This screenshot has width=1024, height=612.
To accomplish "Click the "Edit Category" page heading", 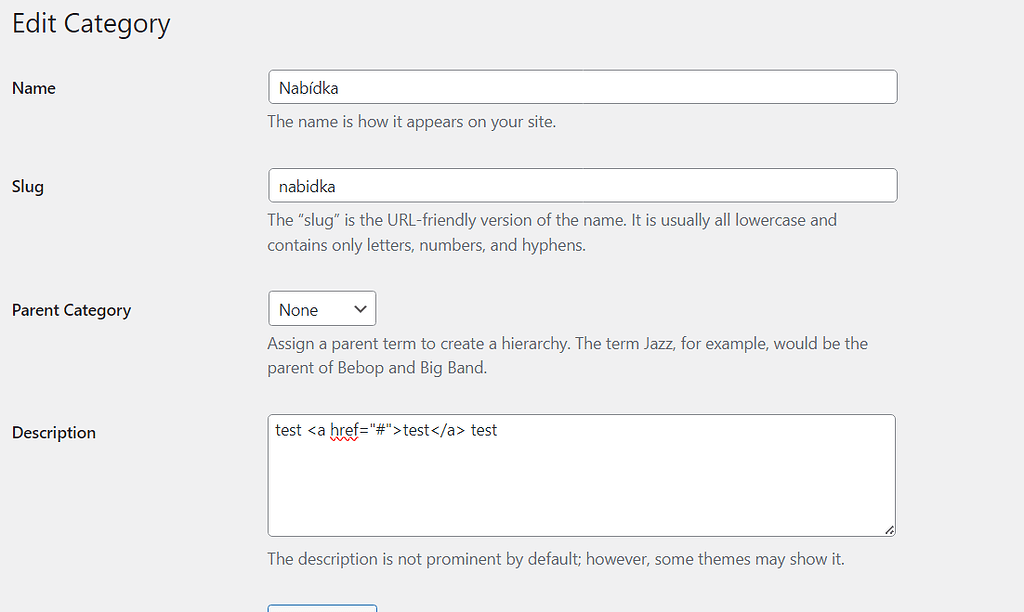I will tap(90, 23).
